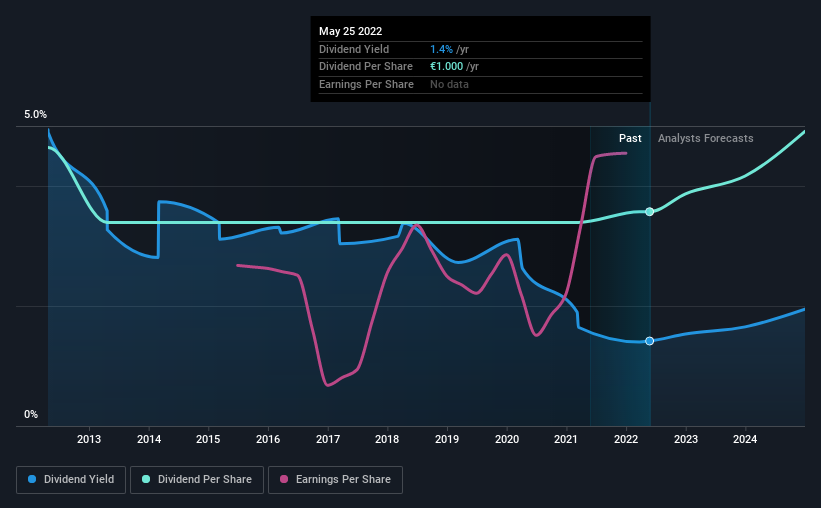This screenshot has height=508, width=821.
Task: Click the teal data point marker on dividend-per-share line
Action: 649,212
